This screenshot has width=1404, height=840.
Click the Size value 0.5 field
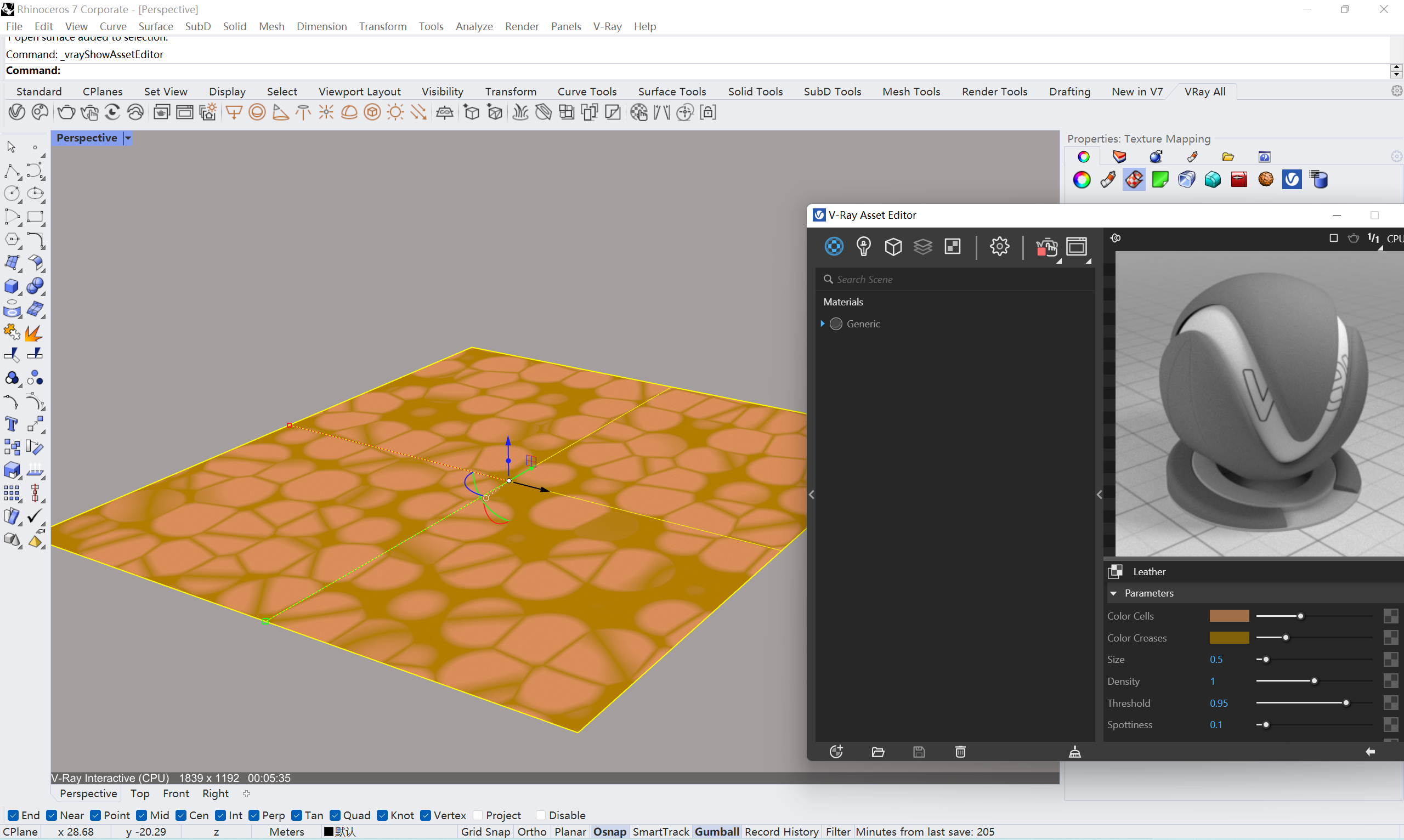tap(1216, 660)
